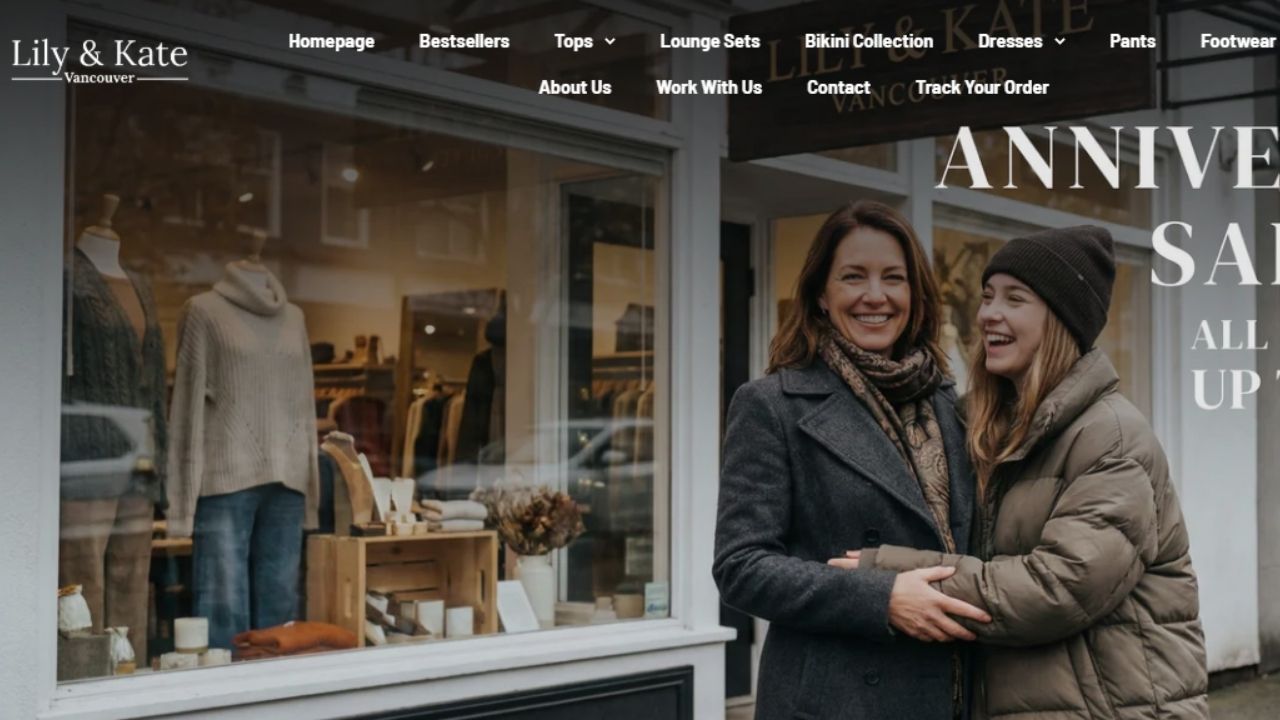Select the Contact navigation link
This screenshot has width=1280, height=720.
[838, 87]
